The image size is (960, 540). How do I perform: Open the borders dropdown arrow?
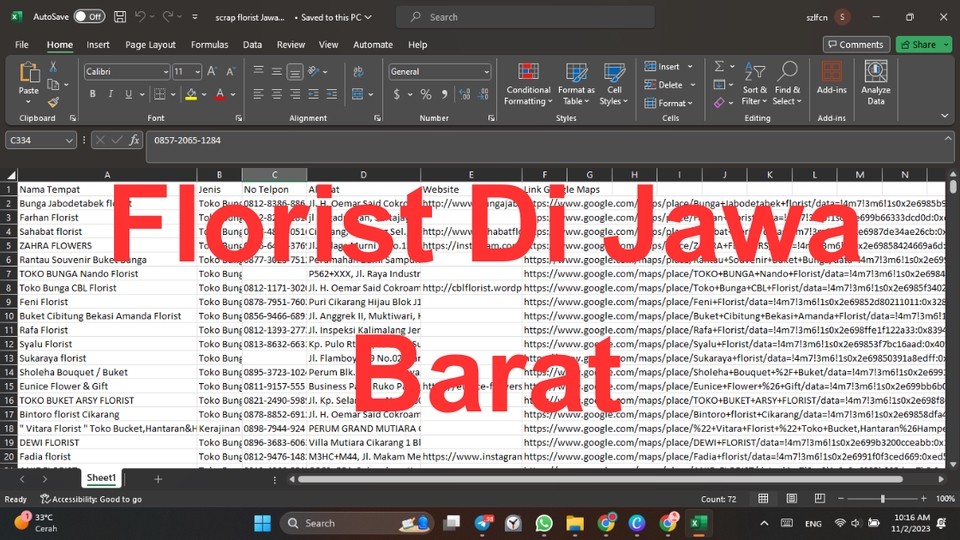tap(173, 95)
